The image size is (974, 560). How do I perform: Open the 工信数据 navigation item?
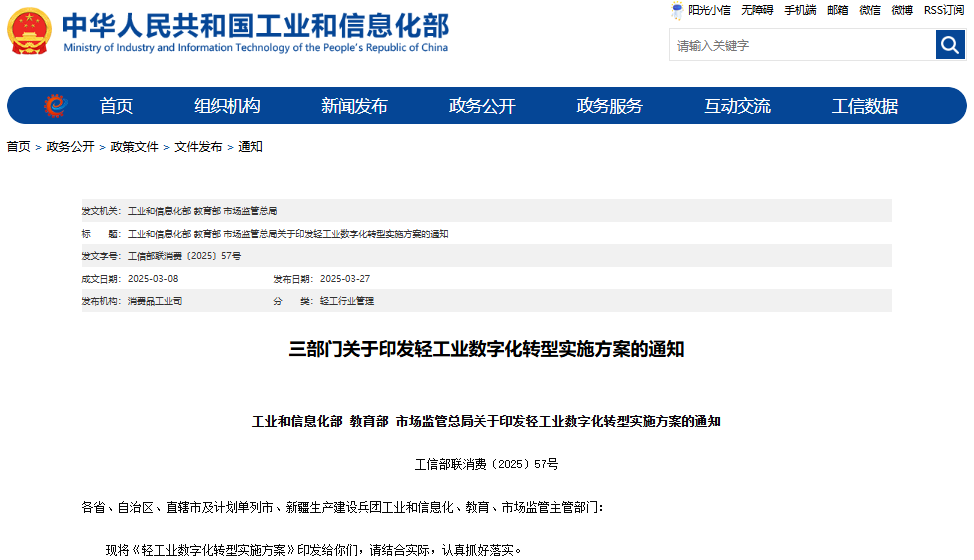click(x=865, y=106)
